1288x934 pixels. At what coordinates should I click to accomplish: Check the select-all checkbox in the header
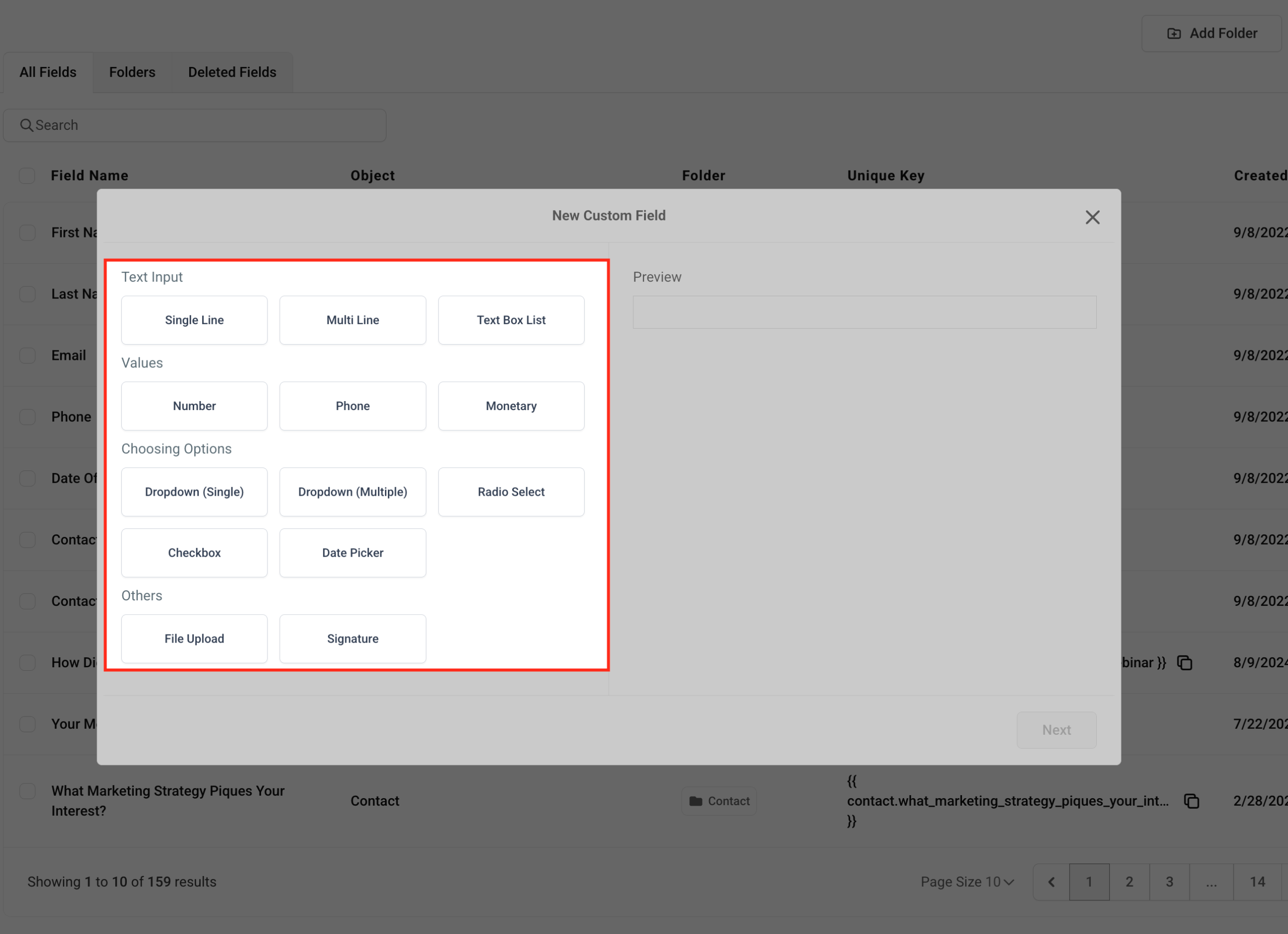click(x=27, y=176)
